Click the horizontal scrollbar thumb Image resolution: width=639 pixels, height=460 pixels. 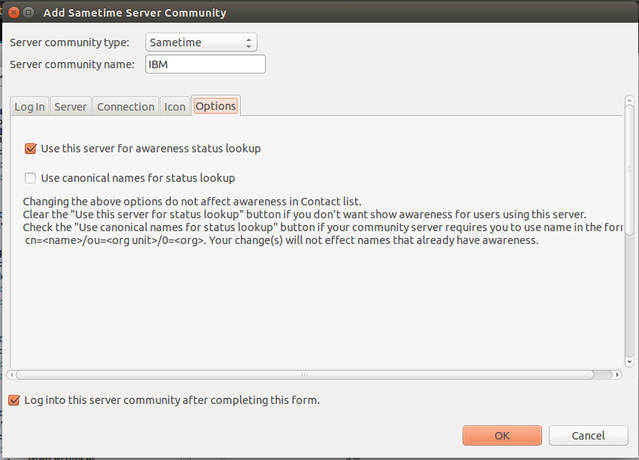pyautogui.click(x=305, y=374)
